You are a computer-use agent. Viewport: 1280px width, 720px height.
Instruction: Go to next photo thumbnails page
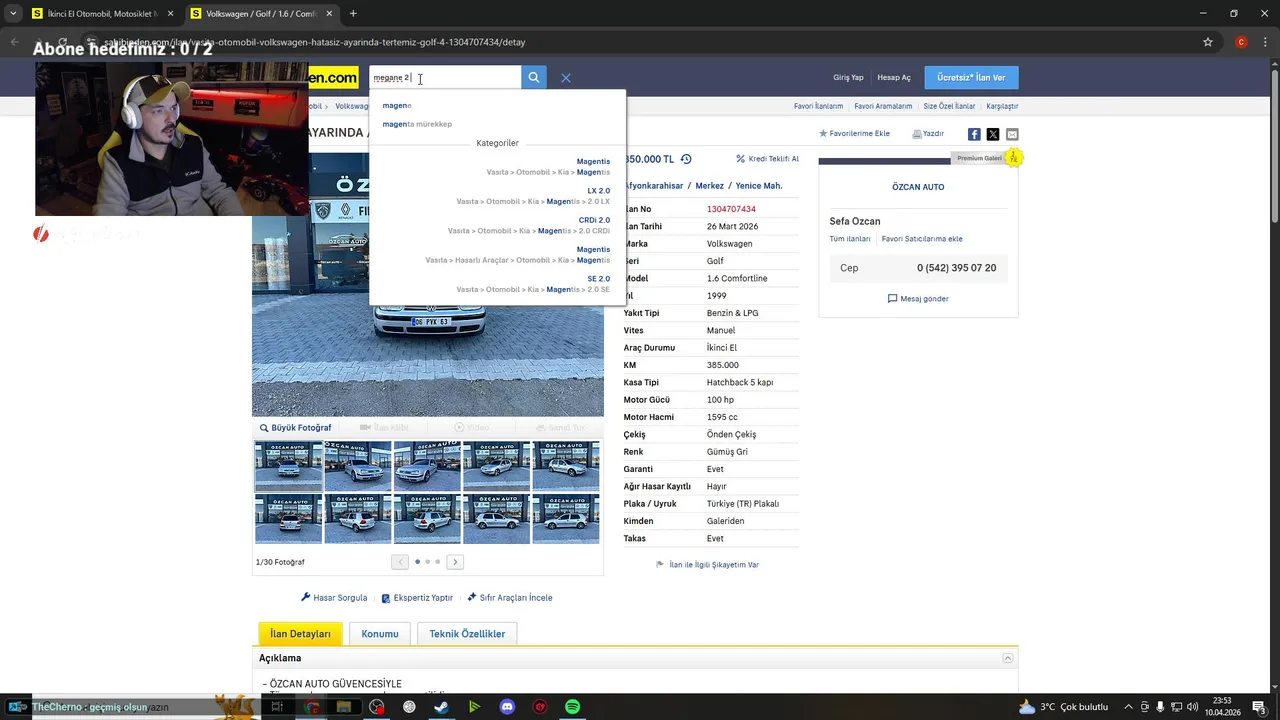pos(455,562)
